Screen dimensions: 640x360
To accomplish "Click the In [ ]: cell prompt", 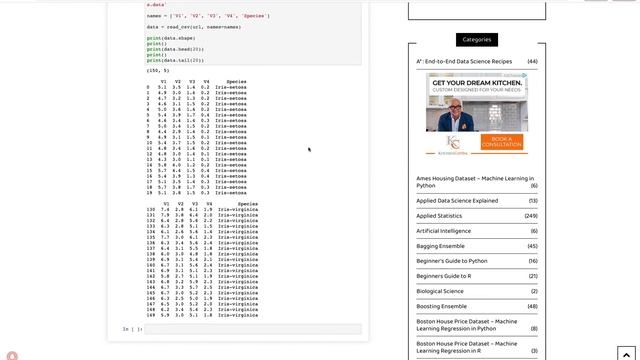I will pos(132,329).
